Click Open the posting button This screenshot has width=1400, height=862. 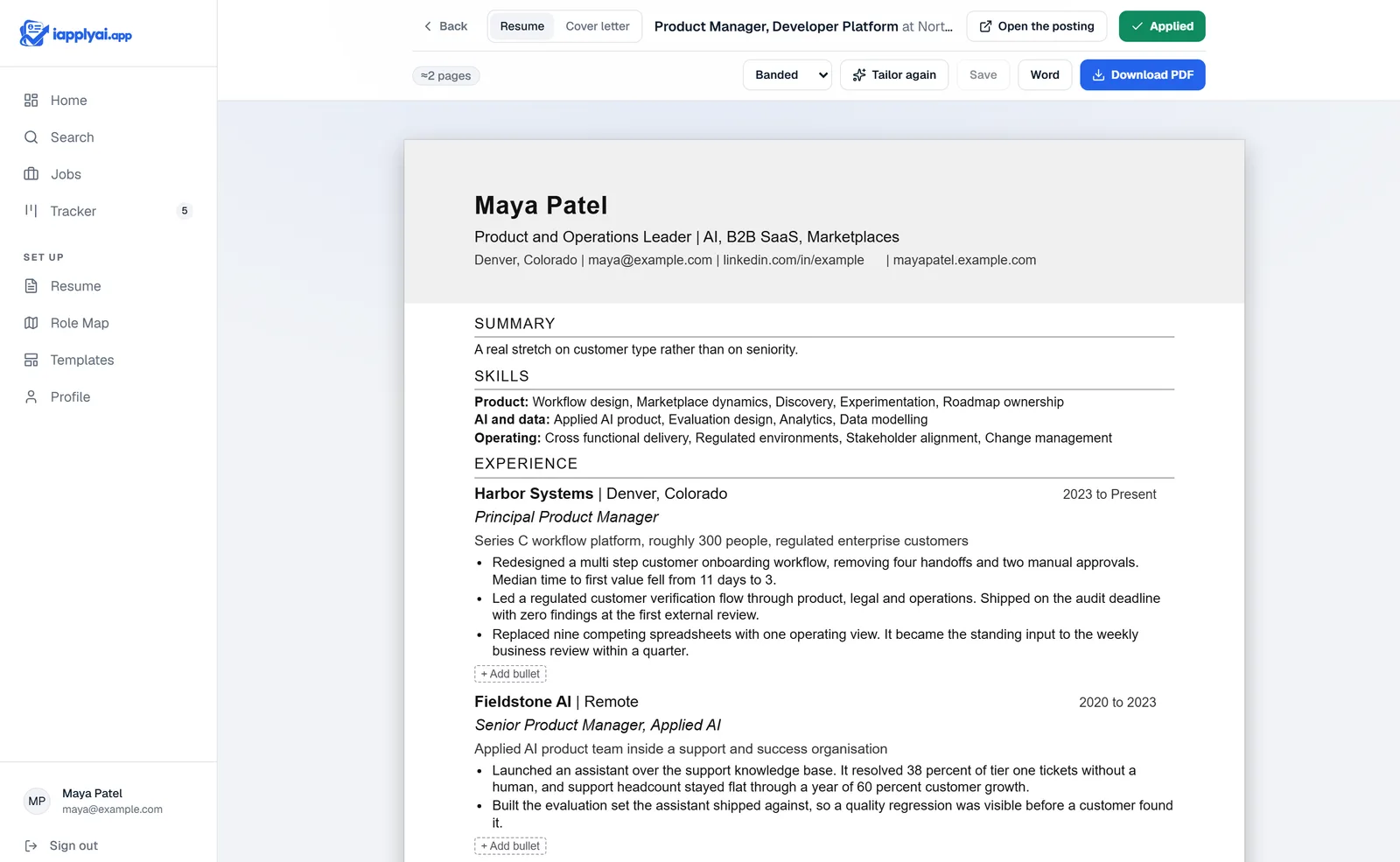(1037, 26)
